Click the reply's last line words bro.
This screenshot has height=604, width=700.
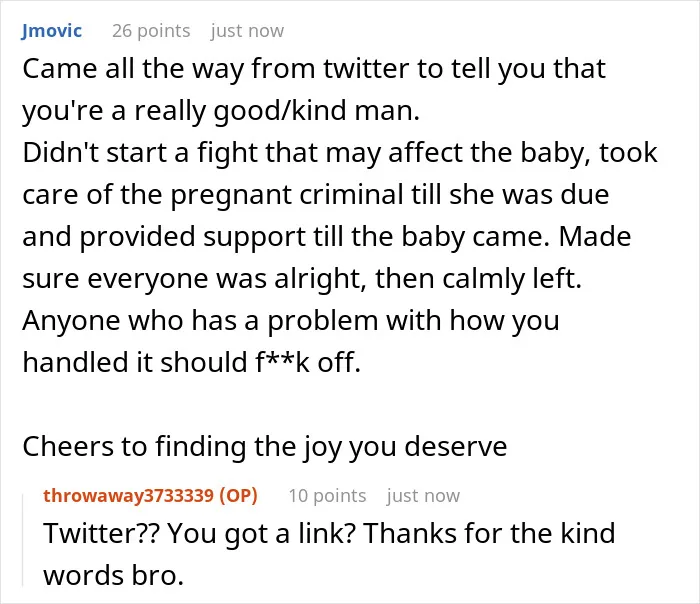point(113,575)
